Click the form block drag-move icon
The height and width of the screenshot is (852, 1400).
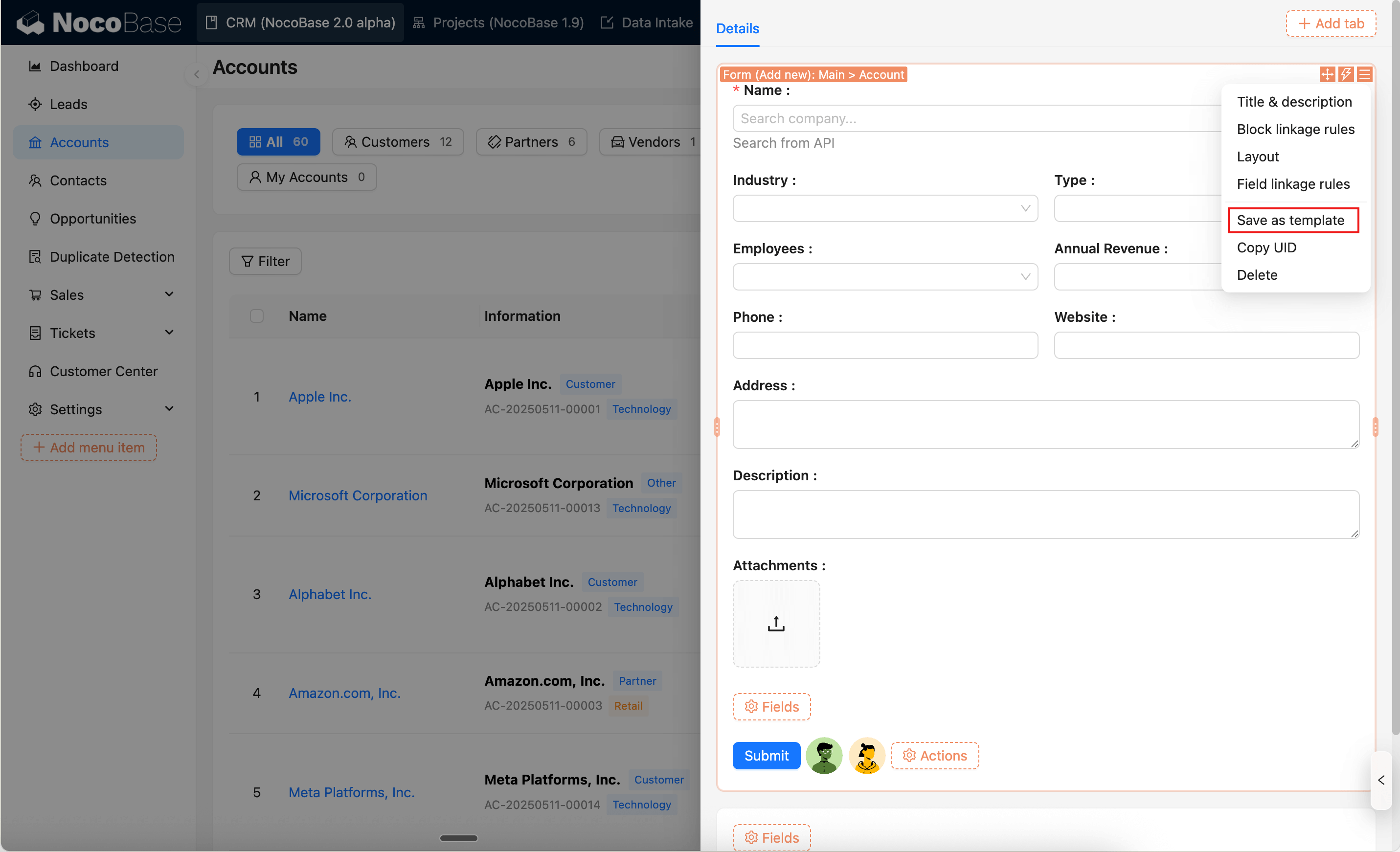coord(1327,74)
